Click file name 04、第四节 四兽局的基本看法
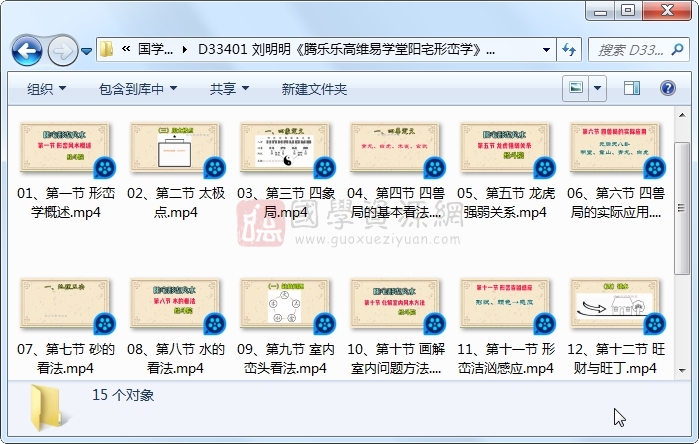 396,202
